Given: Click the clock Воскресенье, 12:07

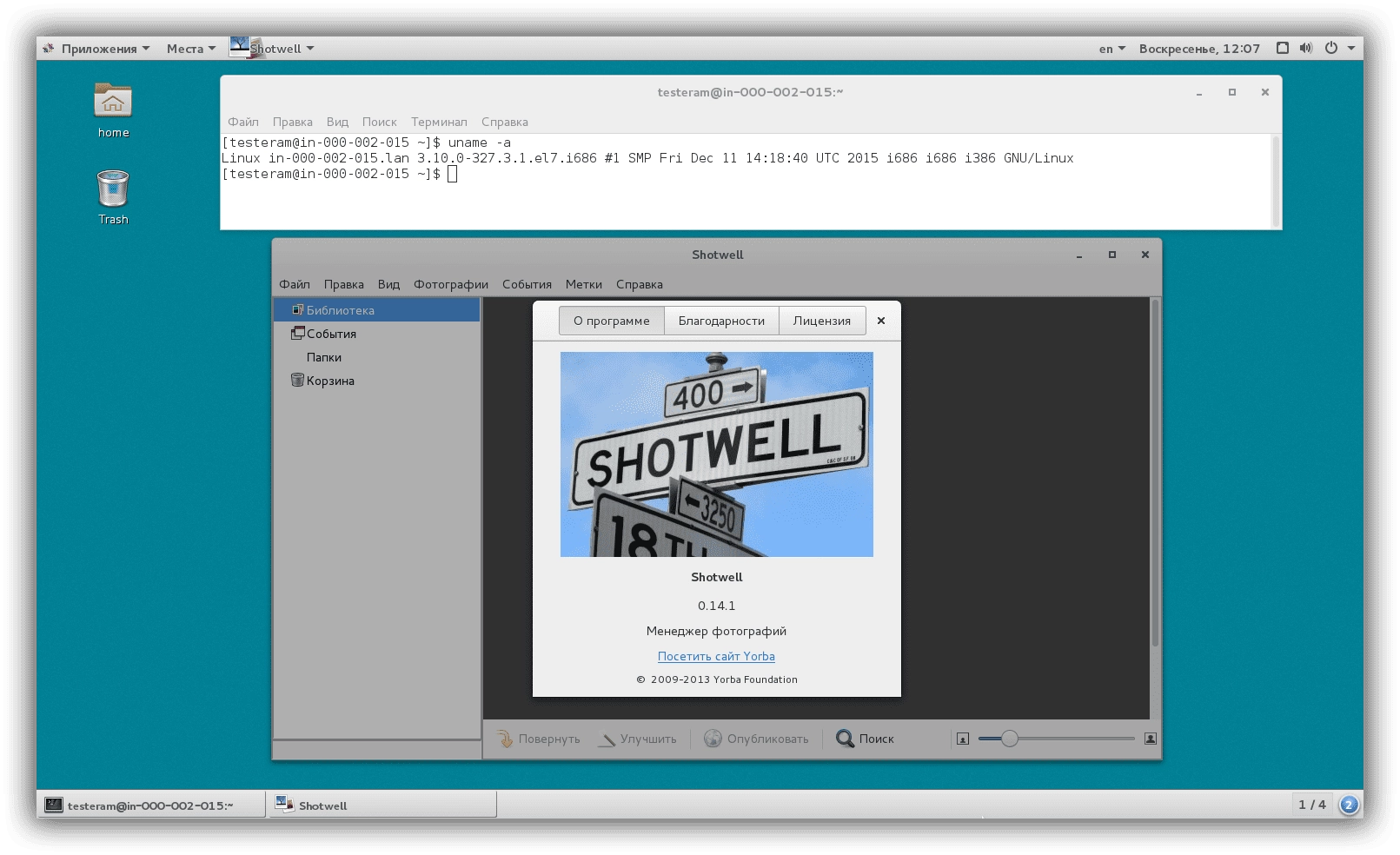Looking at the screenshot, I should (x=1199, y=49).
